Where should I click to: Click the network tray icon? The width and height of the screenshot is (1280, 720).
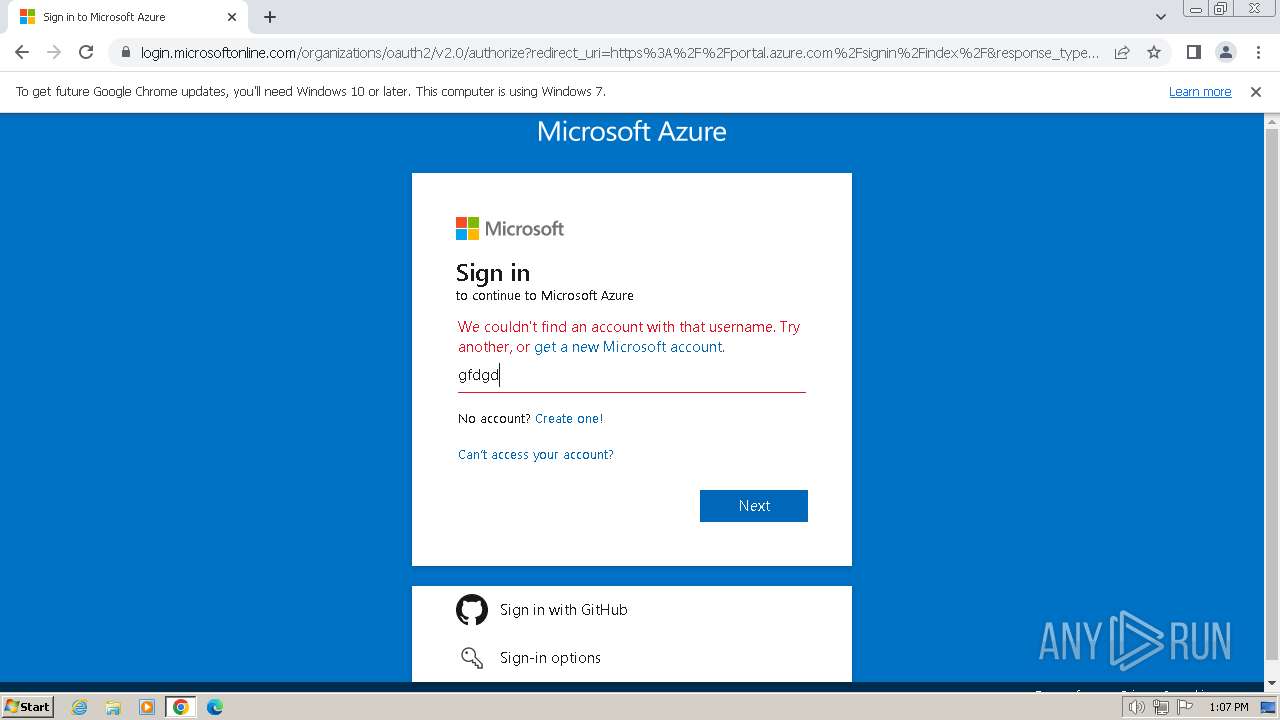coord(1161,707)
